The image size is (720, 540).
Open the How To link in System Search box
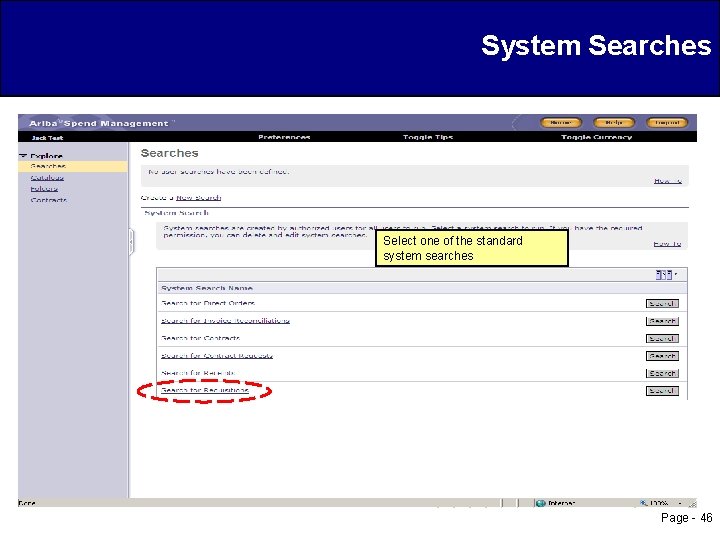click(667, 244)
